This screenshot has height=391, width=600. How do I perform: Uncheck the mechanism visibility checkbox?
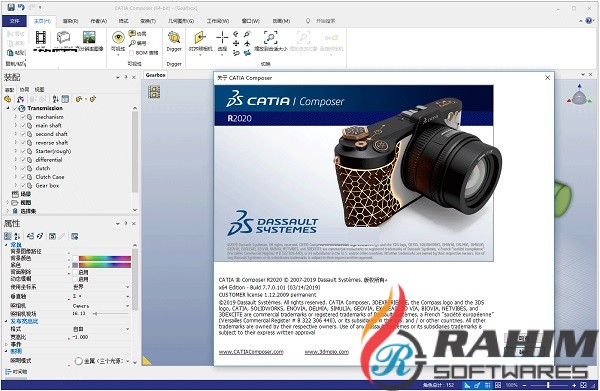pos(23,117)
